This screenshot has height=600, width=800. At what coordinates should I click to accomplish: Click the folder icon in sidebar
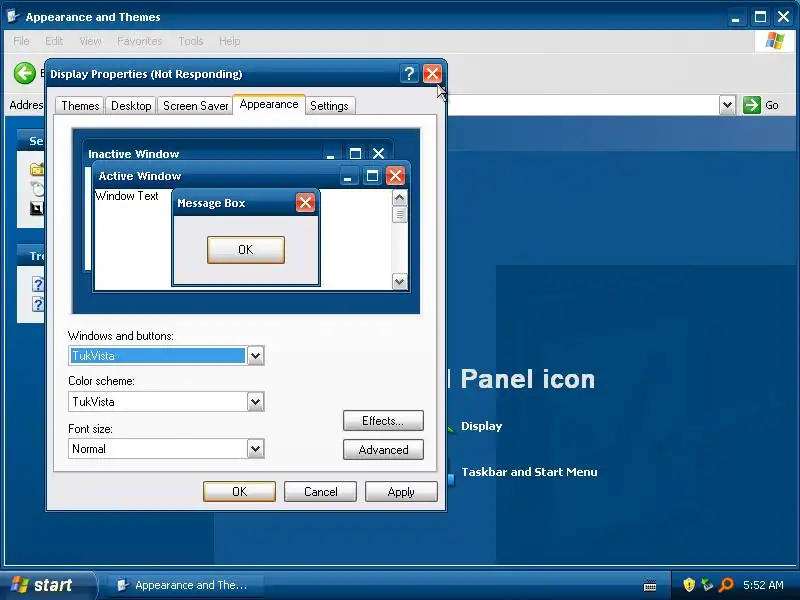[x=37, y=169]
